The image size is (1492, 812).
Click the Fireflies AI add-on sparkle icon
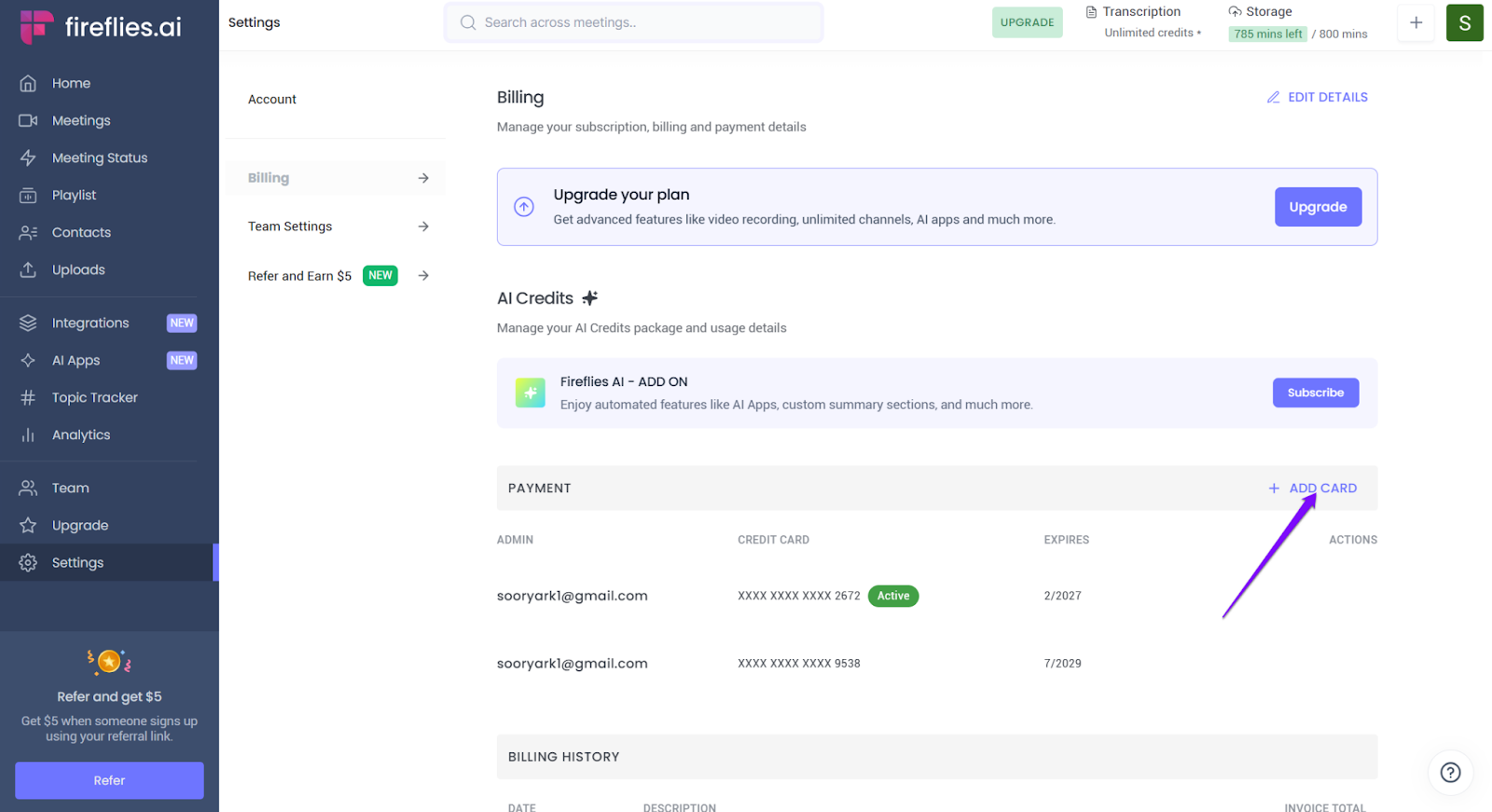click(531, 392)
